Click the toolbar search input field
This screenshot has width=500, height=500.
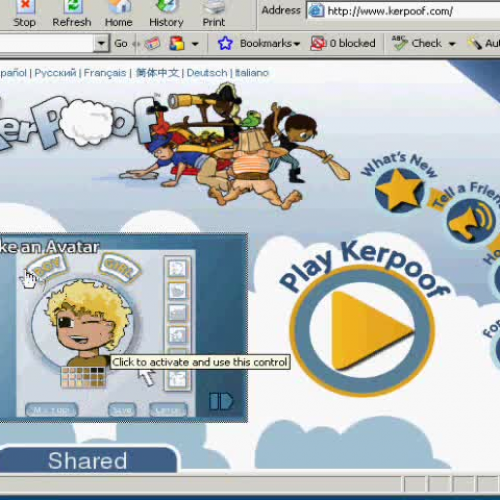pyautogui.click(x=46, y=43)
